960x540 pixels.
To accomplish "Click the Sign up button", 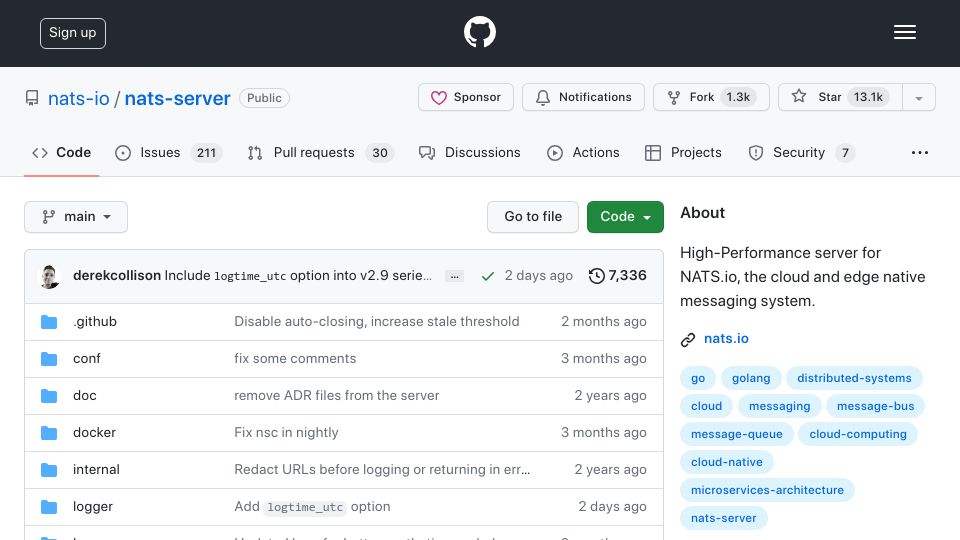I will 73,33.
